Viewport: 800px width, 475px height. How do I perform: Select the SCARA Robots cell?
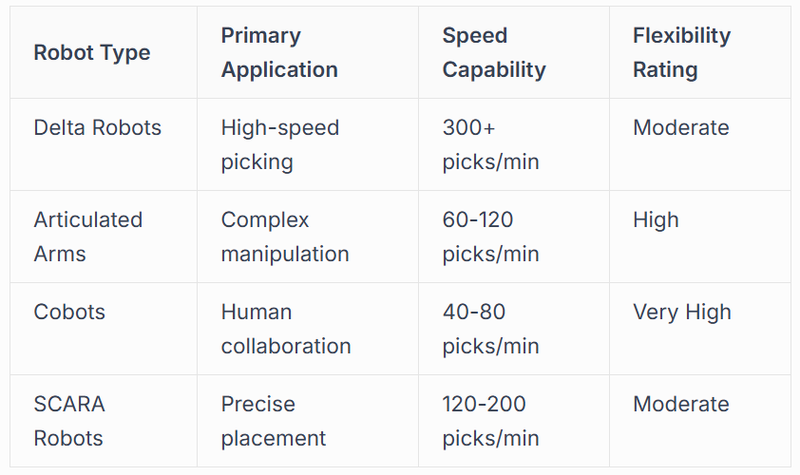(69, 421)
